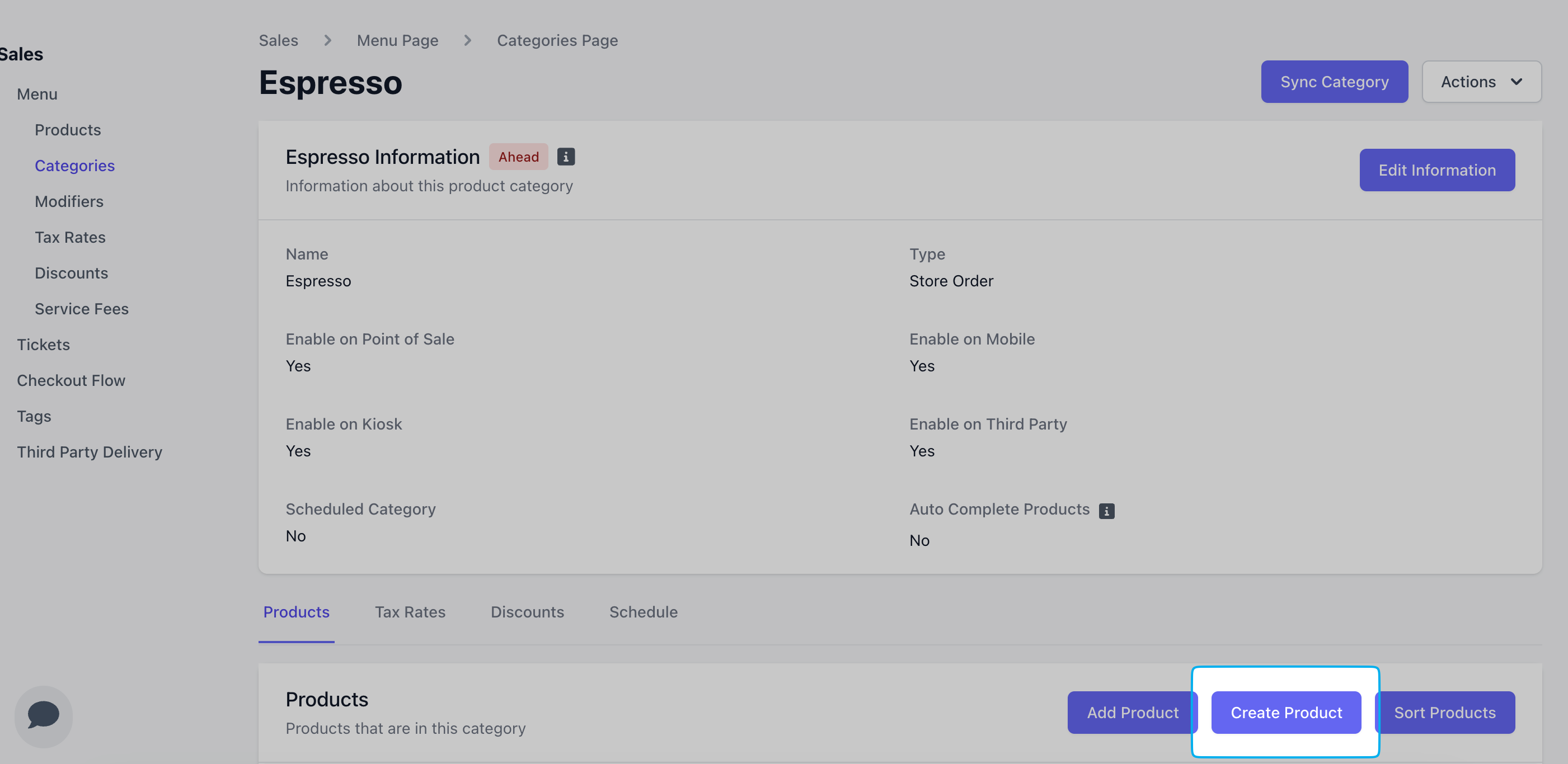The width and height of the screenshot is (1568, 764).
Task: Click Create Product button
Action: pyautogui.click(x=1285, y=713)
